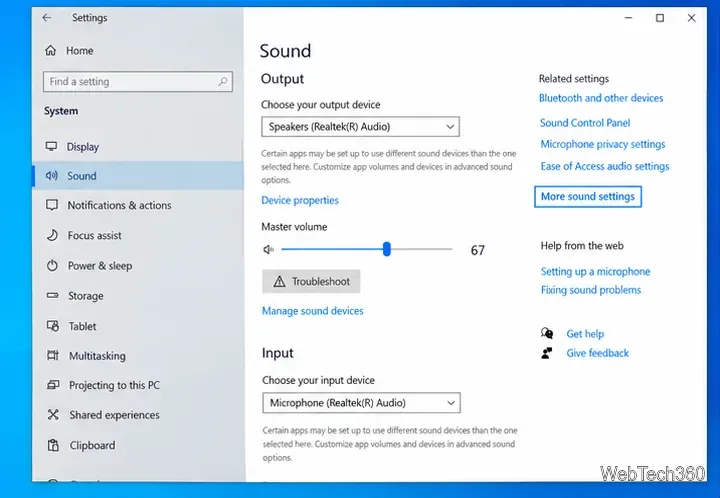The image size is (720, 498).
Task: Open Manage sound devices link
Action: click(313, 311)
